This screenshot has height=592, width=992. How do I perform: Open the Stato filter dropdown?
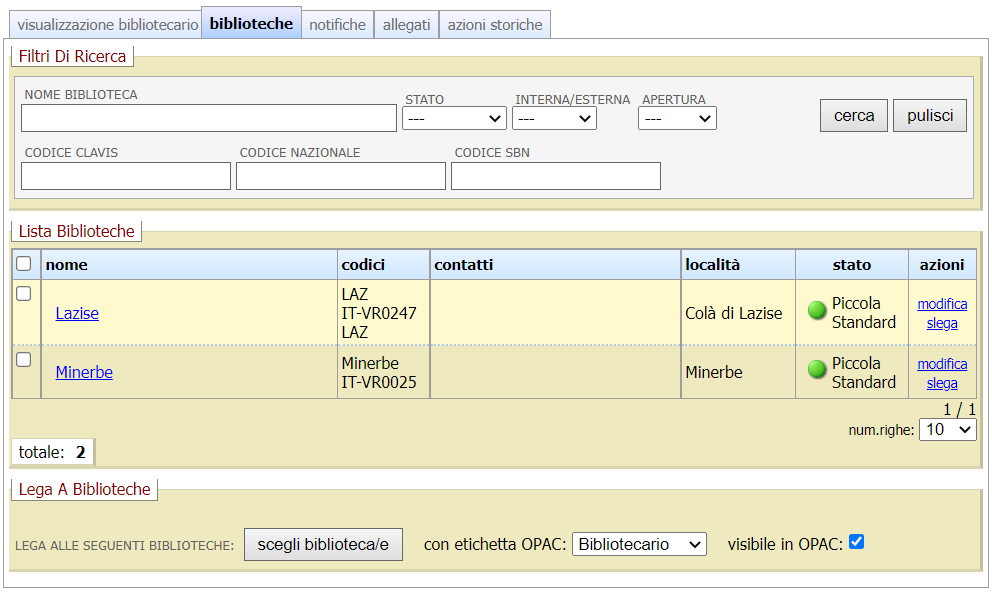(454, 118)
